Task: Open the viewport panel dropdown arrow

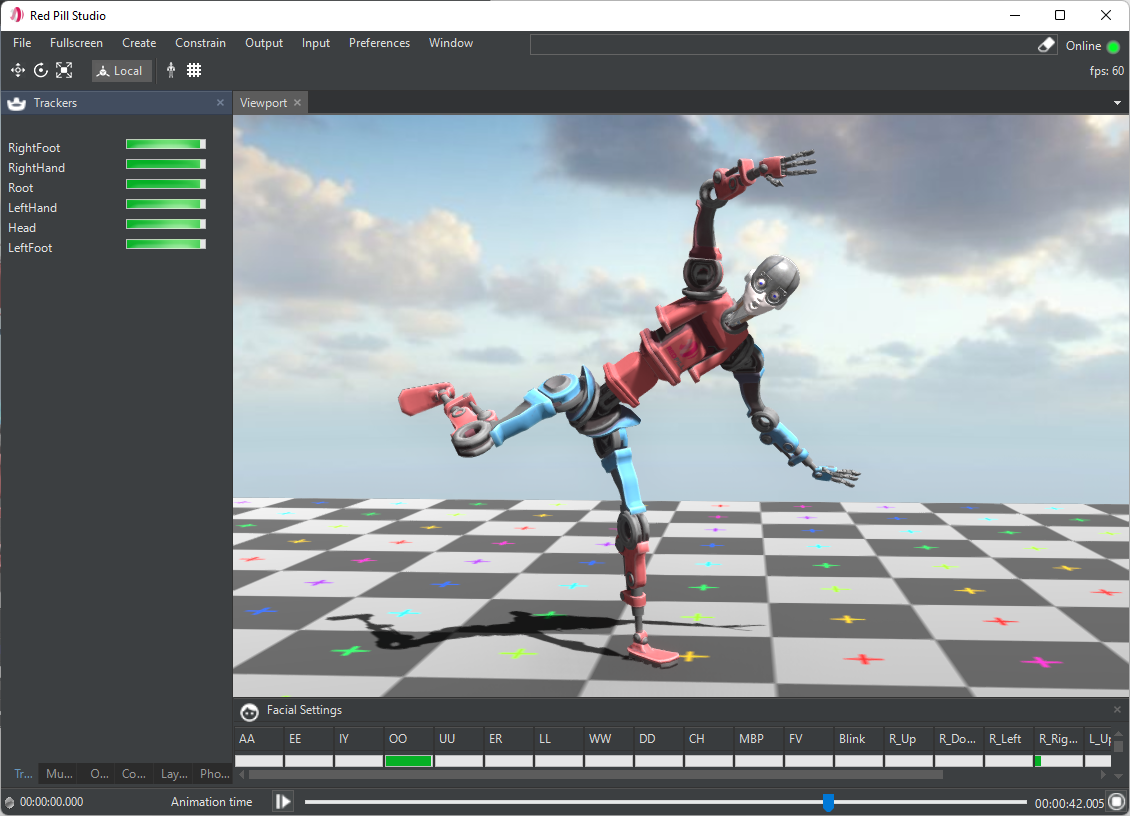Action: 1117,103
